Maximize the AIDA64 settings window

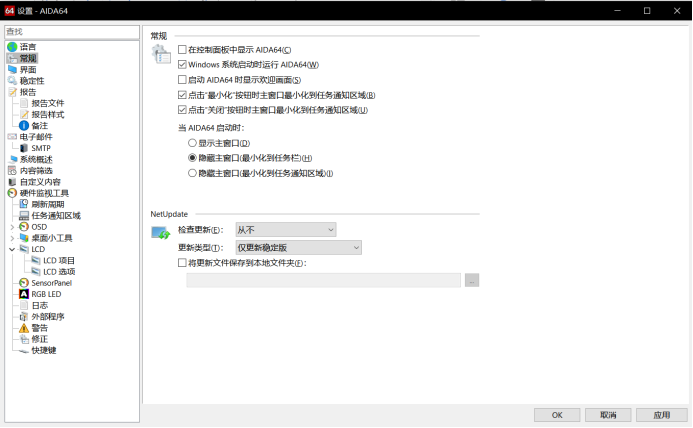point(647,11)
